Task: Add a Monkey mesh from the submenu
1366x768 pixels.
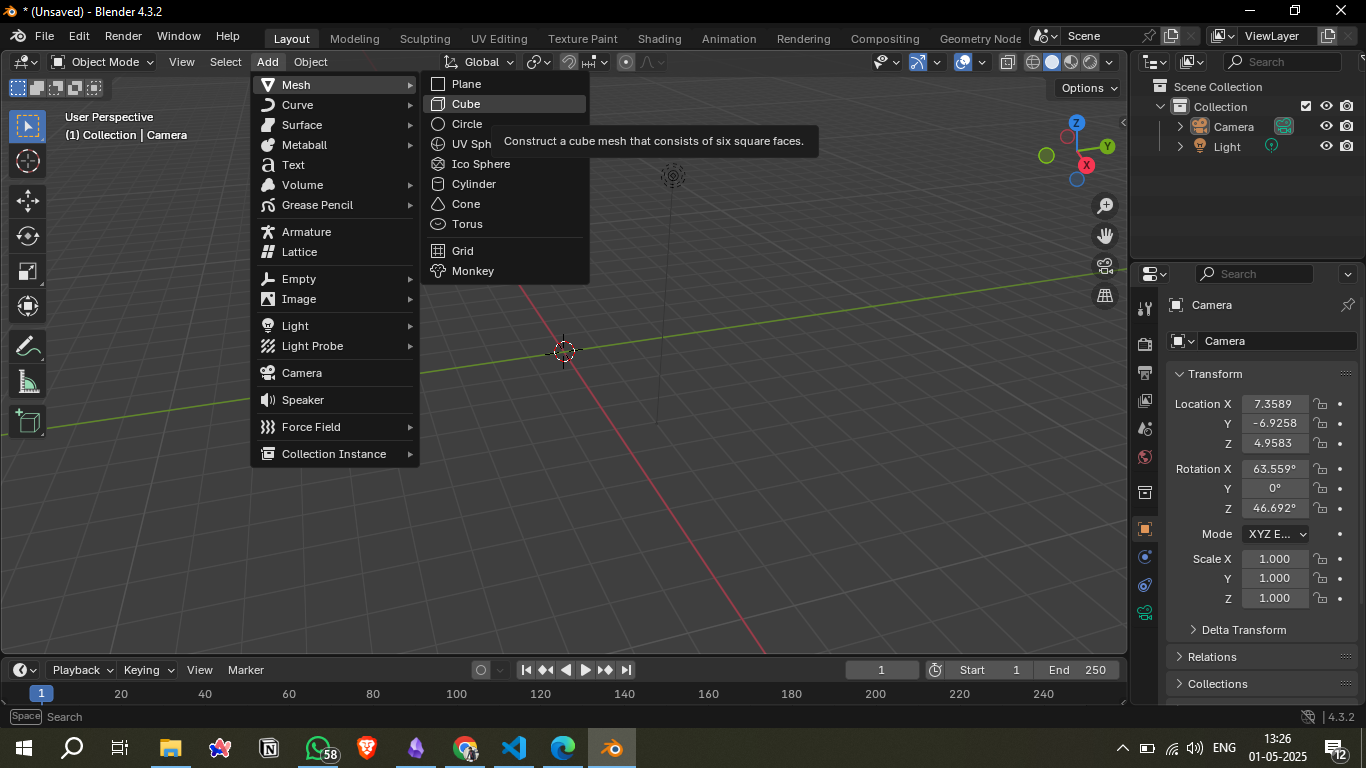Action: pos(505,271)
